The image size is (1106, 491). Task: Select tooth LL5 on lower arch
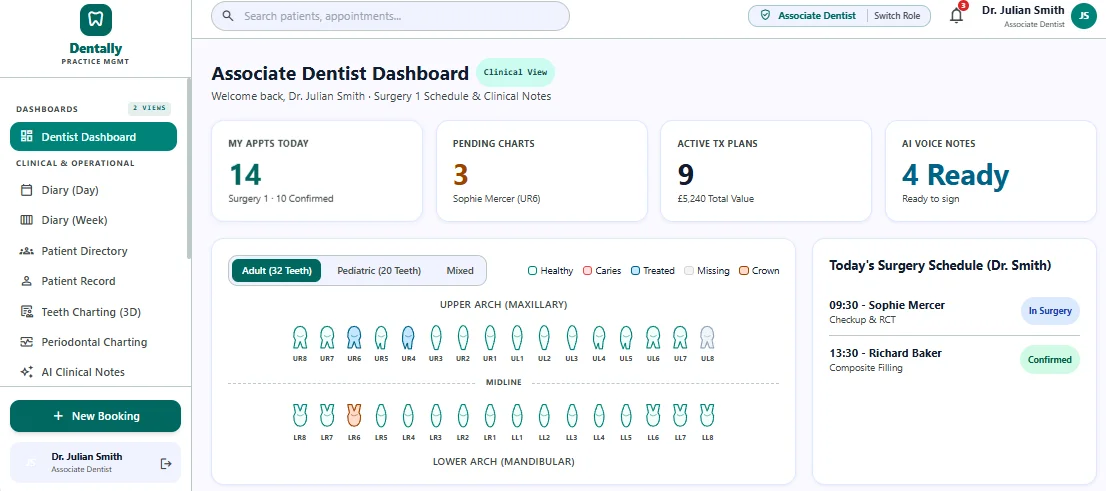(x=626, y=415)
